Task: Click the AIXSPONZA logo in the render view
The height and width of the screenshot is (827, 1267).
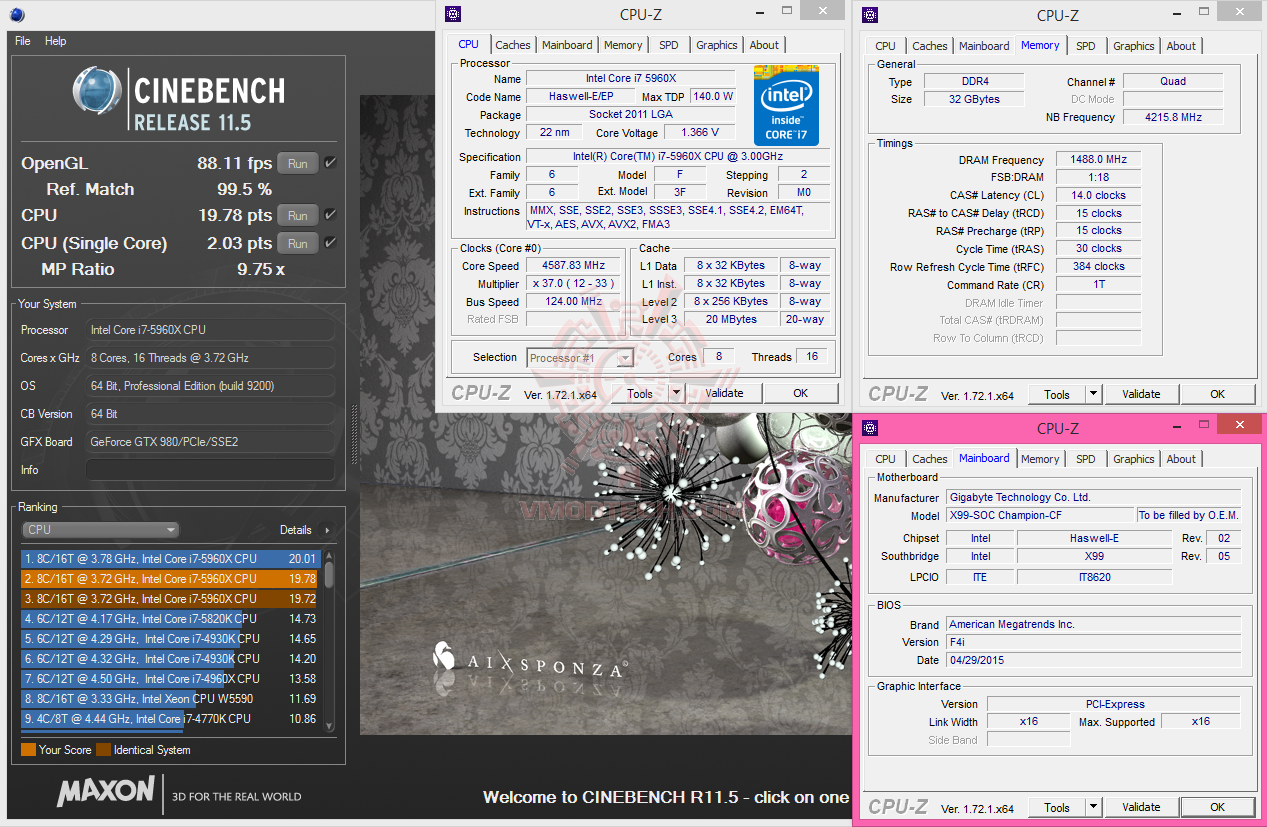Action: [531, 660]
